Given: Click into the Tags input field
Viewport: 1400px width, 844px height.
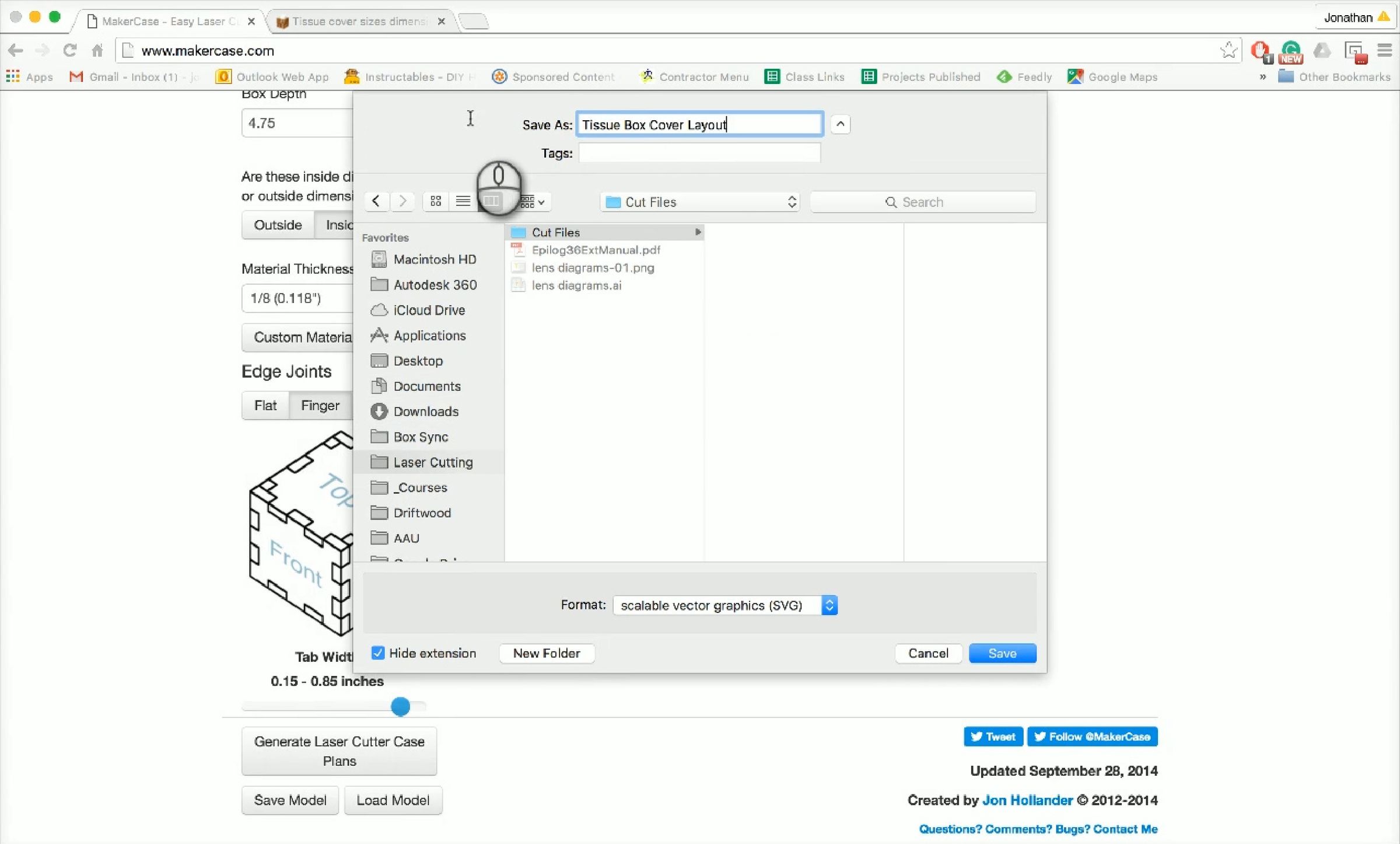Looking at the screenshot, I should coord(699,153).
